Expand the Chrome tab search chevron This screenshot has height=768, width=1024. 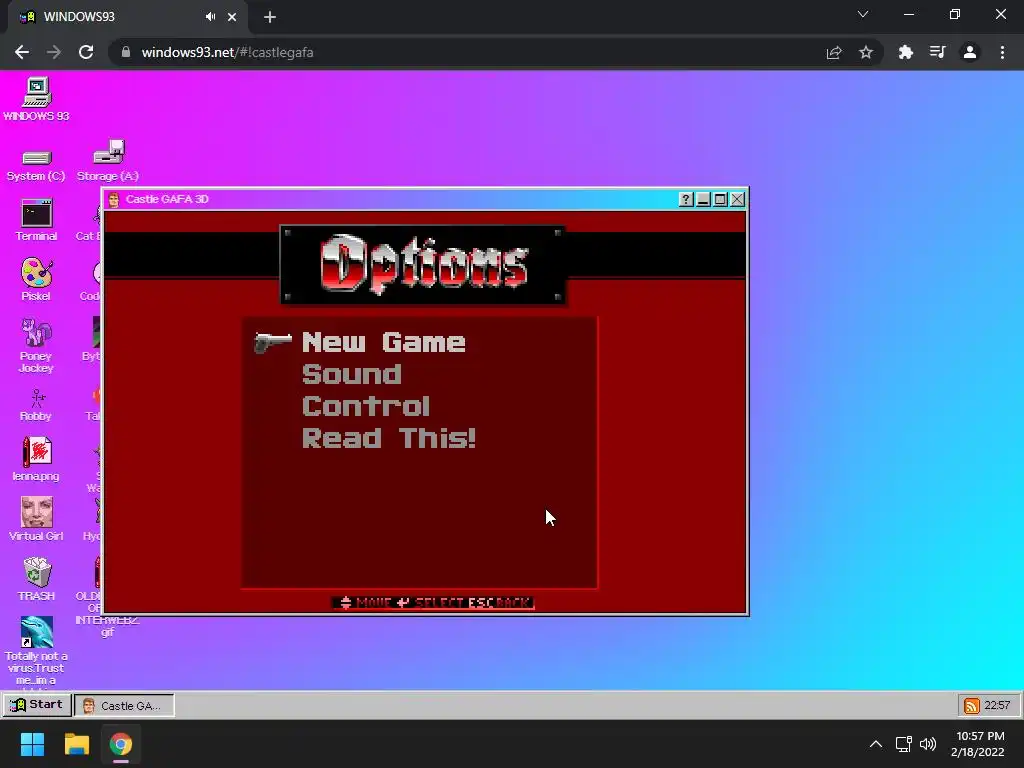point(863,14)
